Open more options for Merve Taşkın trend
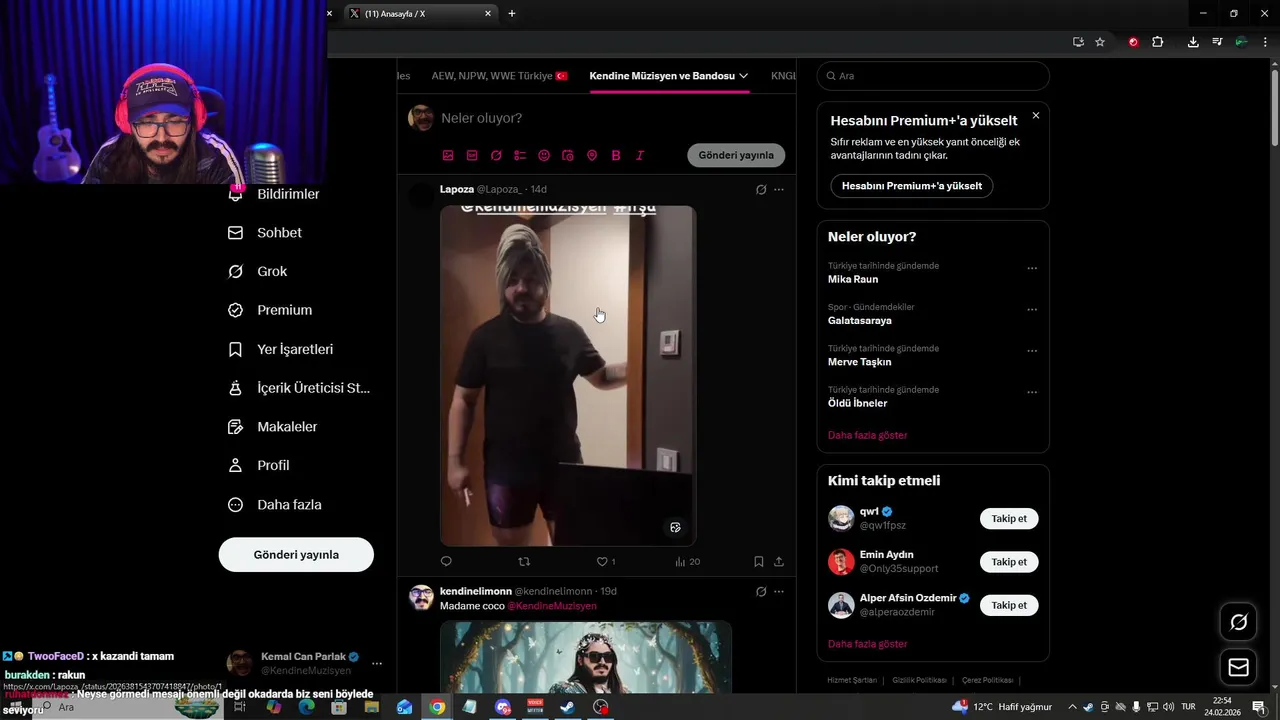Viewport: 1280px width, 720px height. (x=1032, y=351)
